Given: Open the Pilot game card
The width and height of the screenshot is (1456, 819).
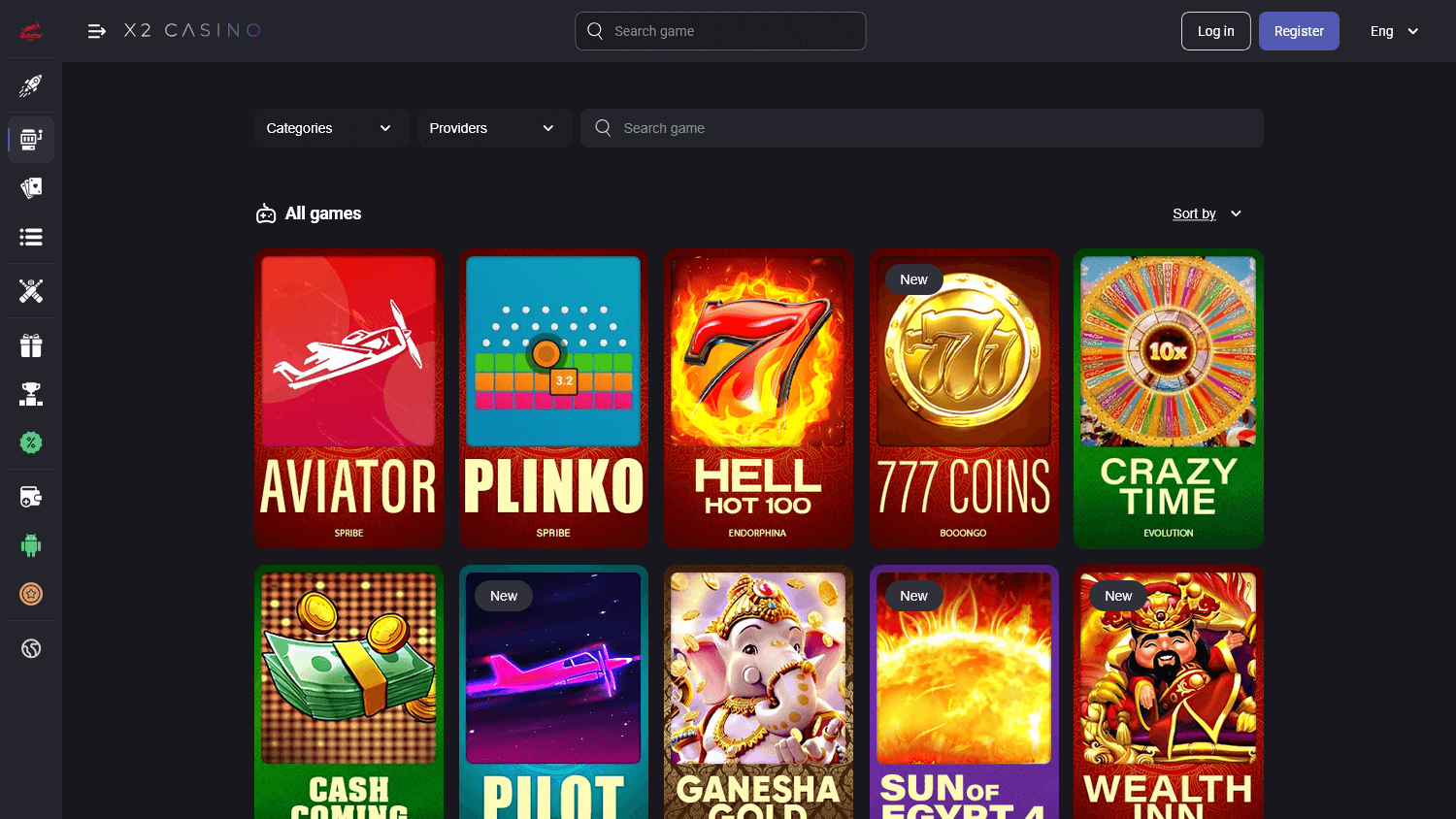Looking at the screenshot, I should pos(553,692).
